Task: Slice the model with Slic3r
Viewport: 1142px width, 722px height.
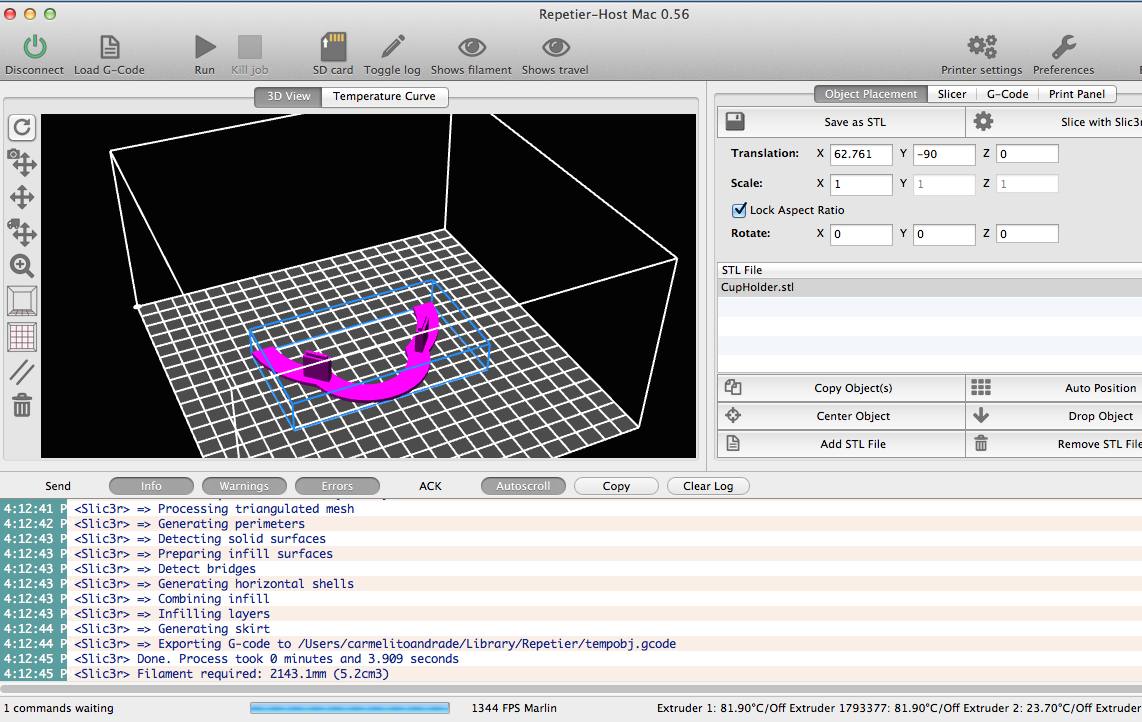Action: coord(1054,122)
